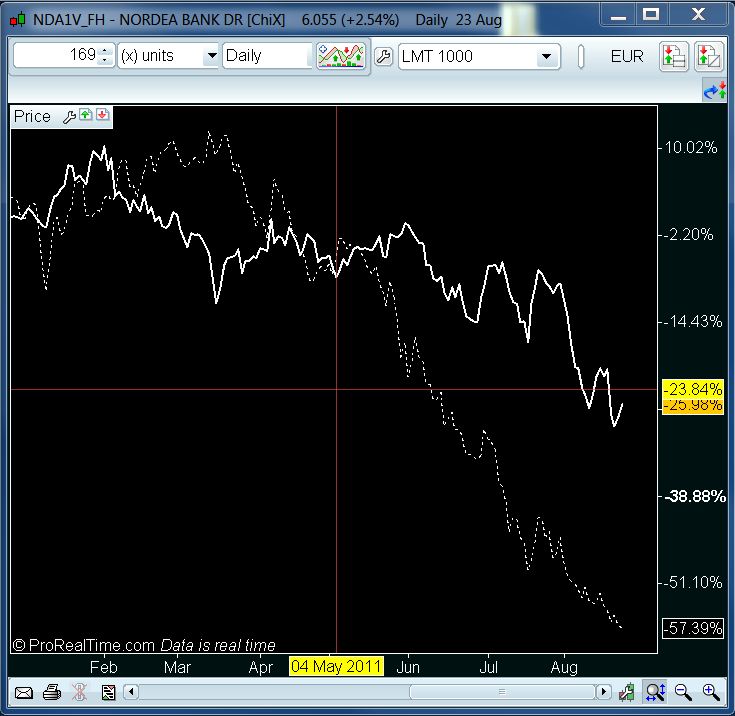
Task: Click the green up arrow on Price panel
Action: 85,114
